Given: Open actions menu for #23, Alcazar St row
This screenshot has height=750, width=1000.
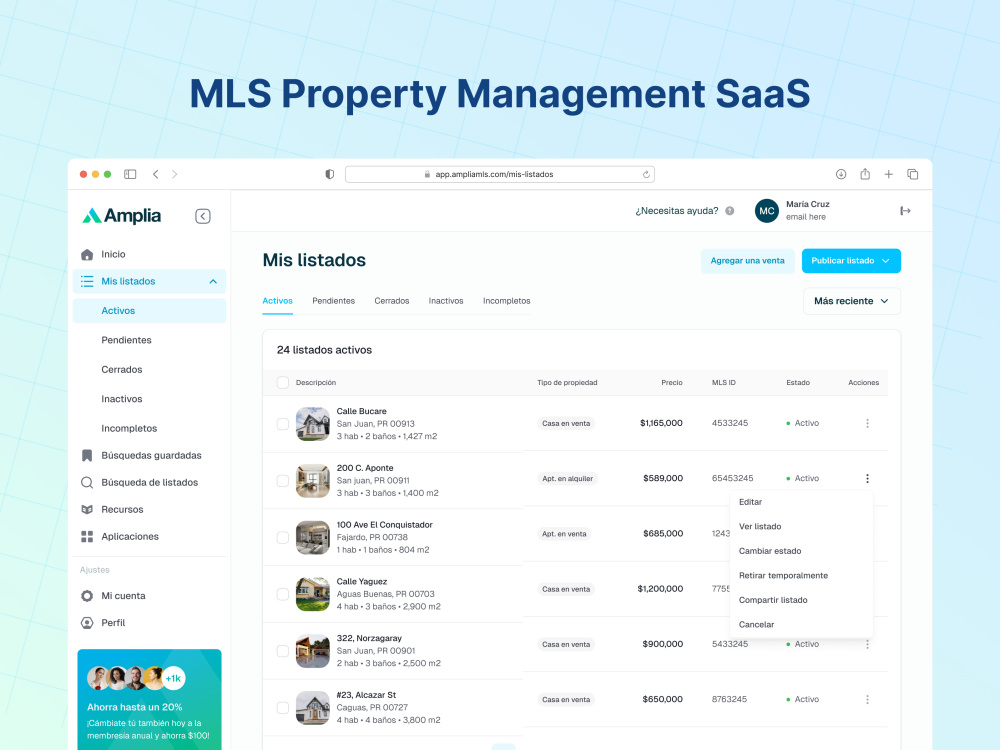Looking at the screenshot, I should pyautogui.click(x=867, y=700).
